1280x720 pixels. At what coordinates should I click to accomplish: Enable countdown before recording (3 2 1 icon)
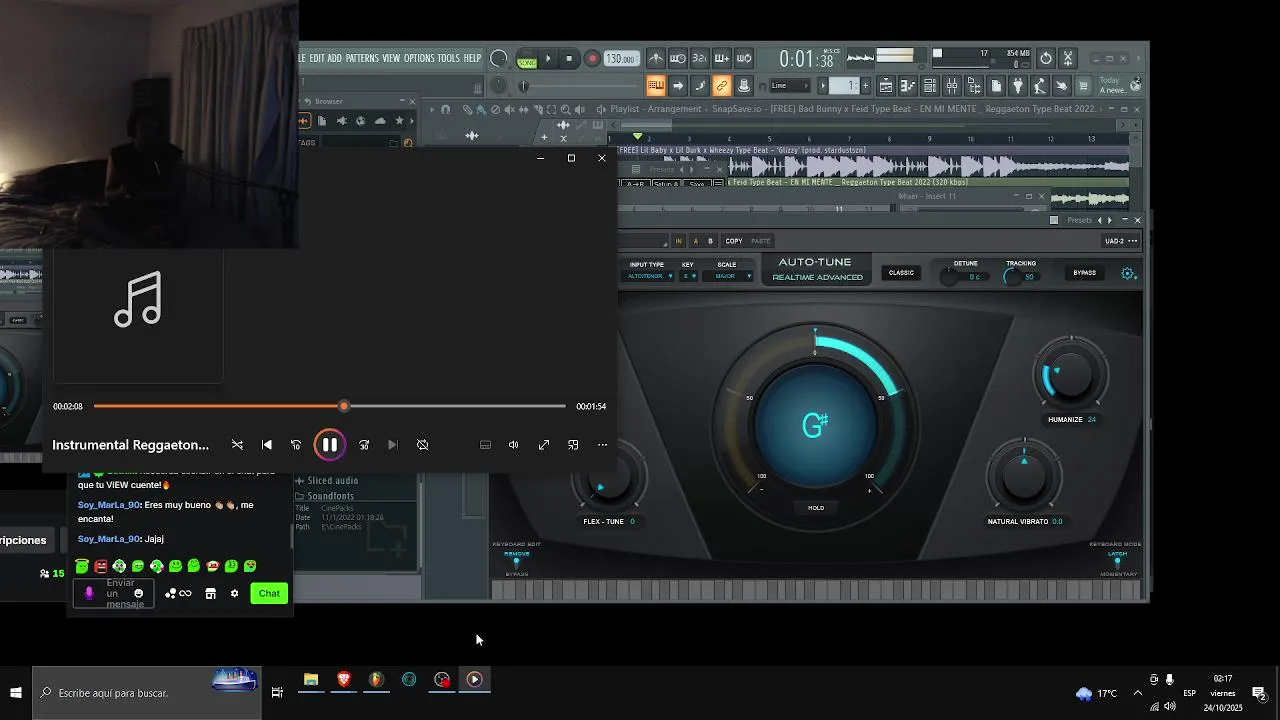[x=699, y=58]
